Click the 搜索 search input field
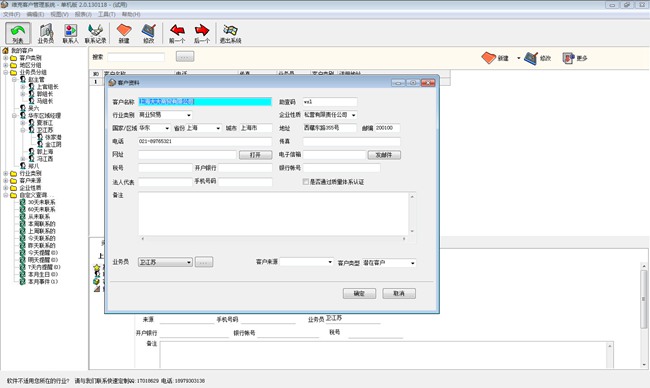 [136, 57]
